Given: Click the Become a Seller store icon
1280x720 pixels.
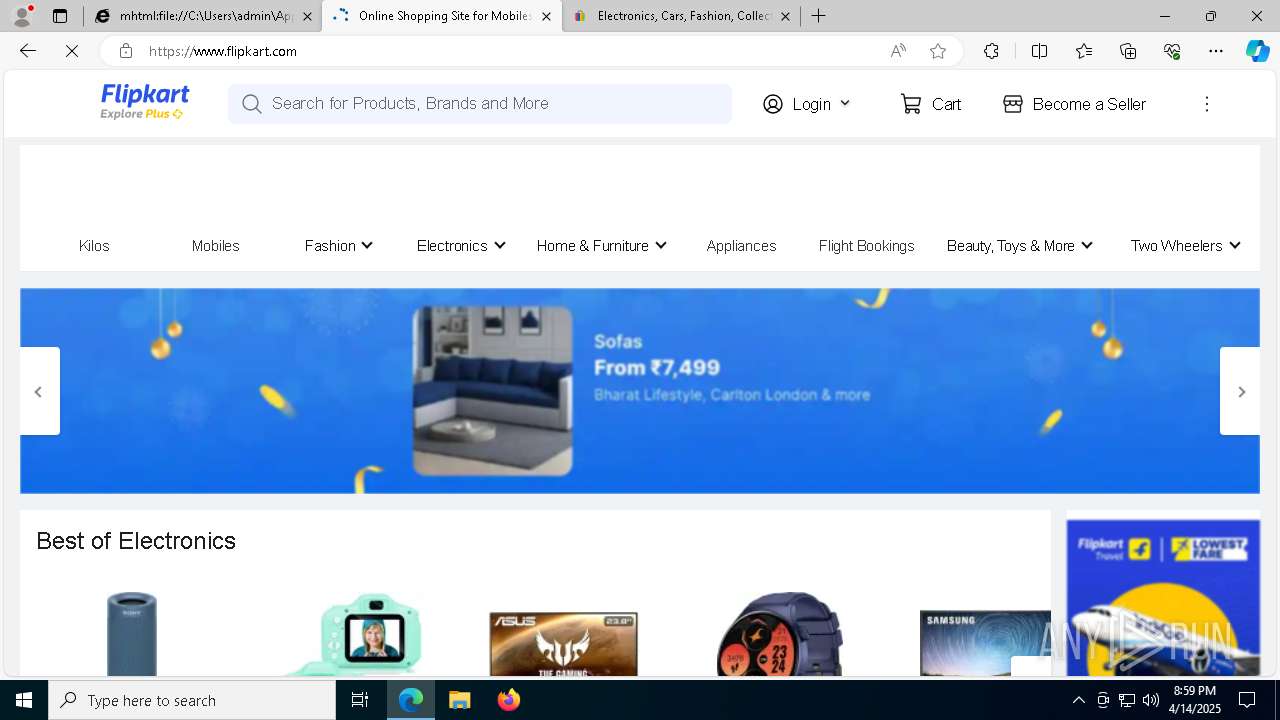Looking at the screenshot, I should pyautogui.click(x=1013, y=104).
